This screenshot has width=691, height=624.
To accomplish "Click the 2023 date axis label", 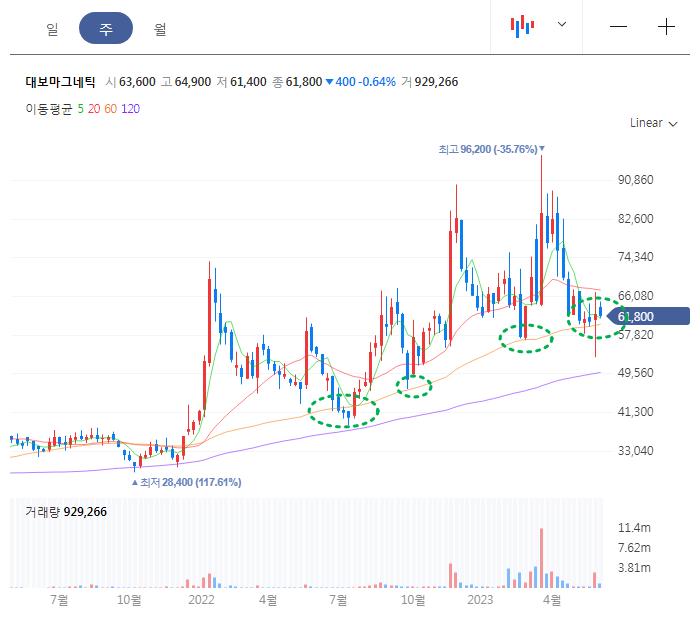I will pos(480,600).
